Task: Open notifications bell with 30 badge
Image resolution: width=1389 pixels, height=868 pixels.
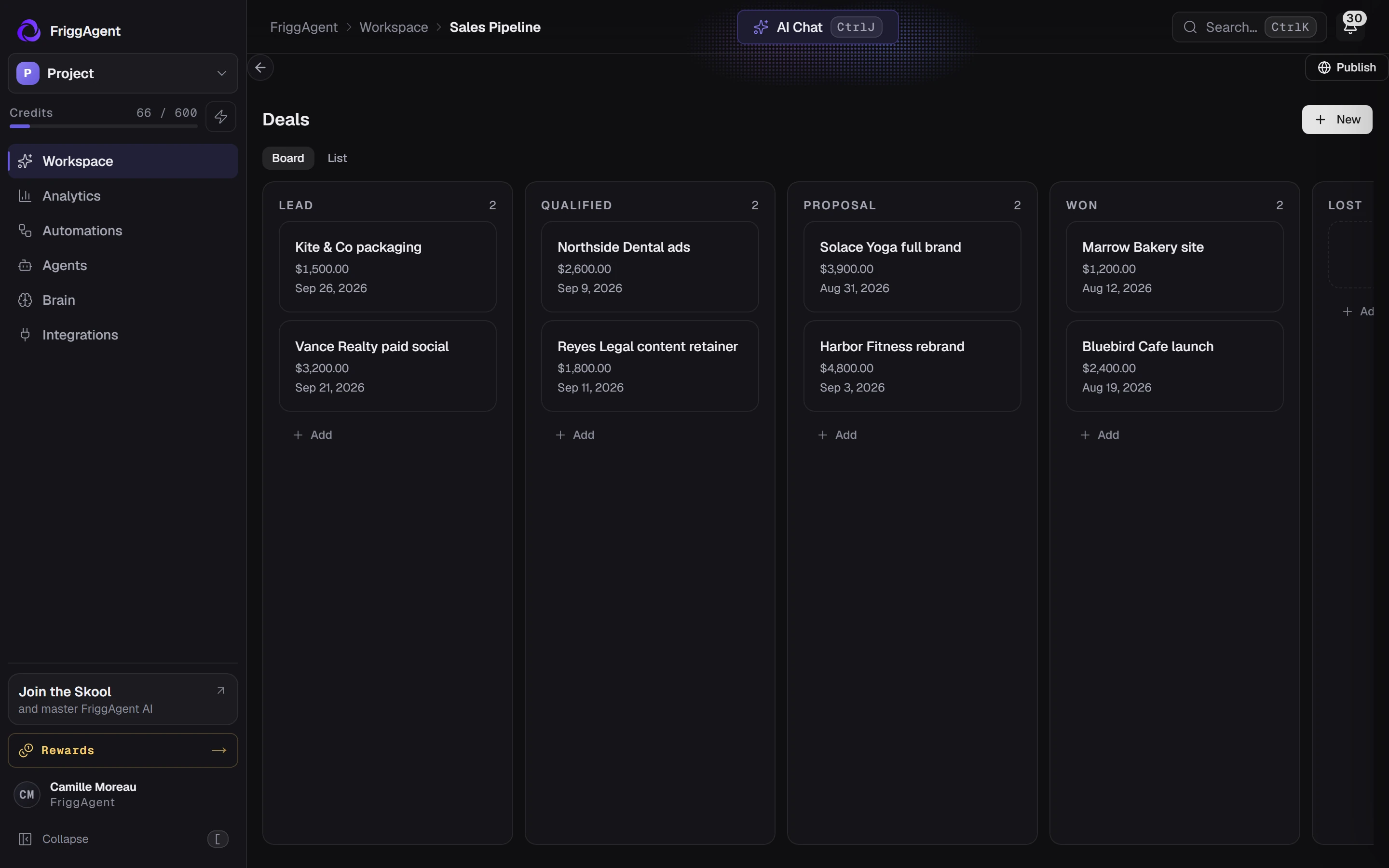Action: 1350,27
